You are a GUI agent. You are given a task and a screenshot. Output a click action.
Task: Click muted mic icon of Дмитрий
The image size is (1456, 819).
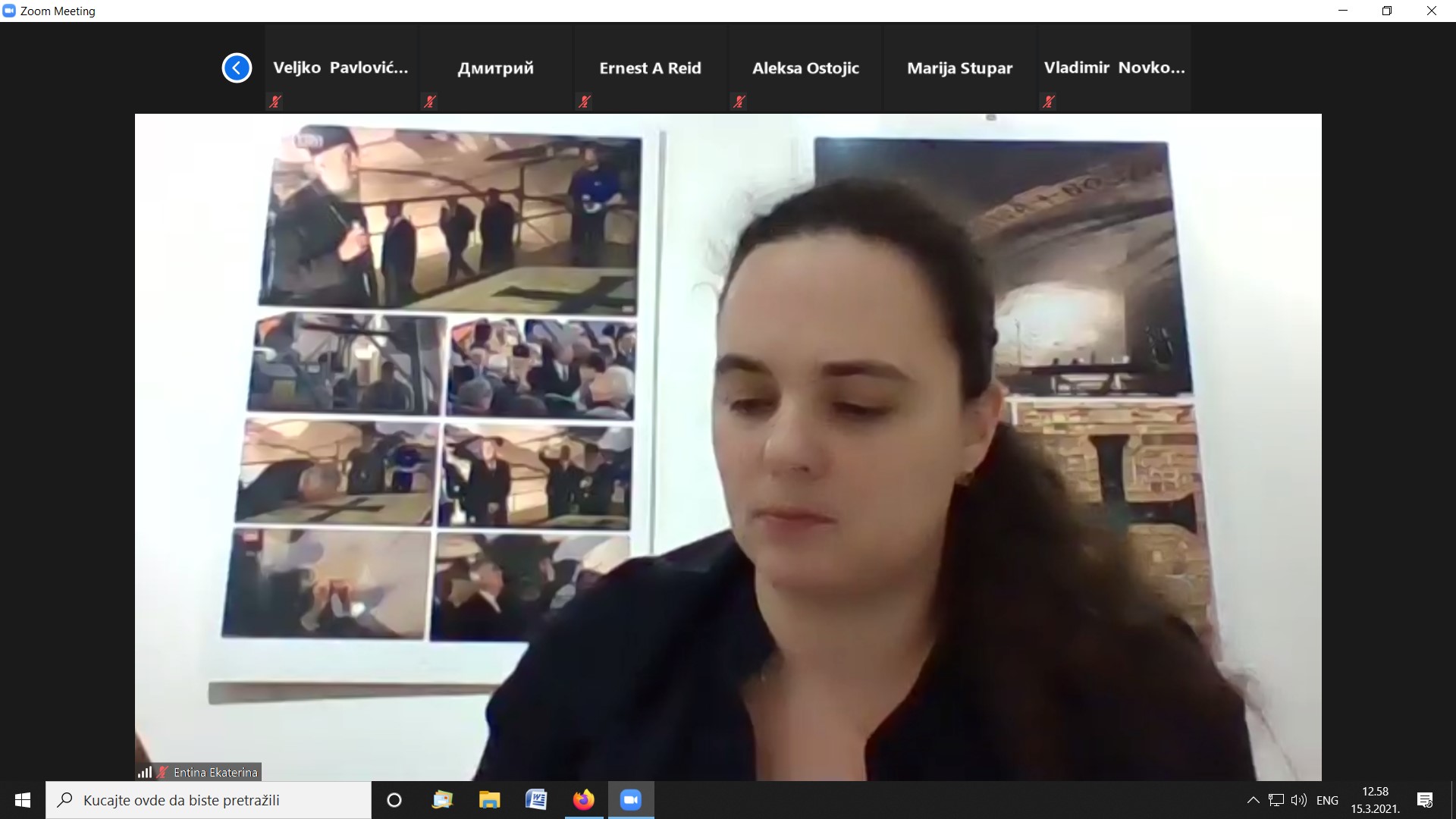tap(430, 101)
